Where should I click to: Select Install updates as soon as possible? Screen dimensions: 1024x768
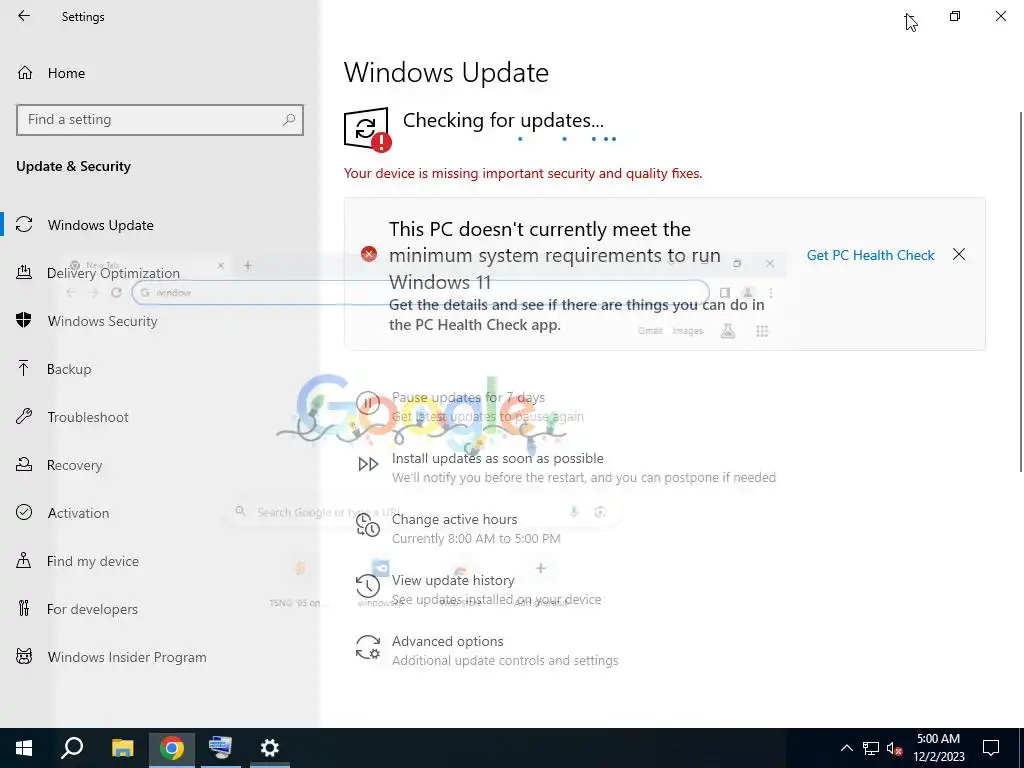[498, 458]
